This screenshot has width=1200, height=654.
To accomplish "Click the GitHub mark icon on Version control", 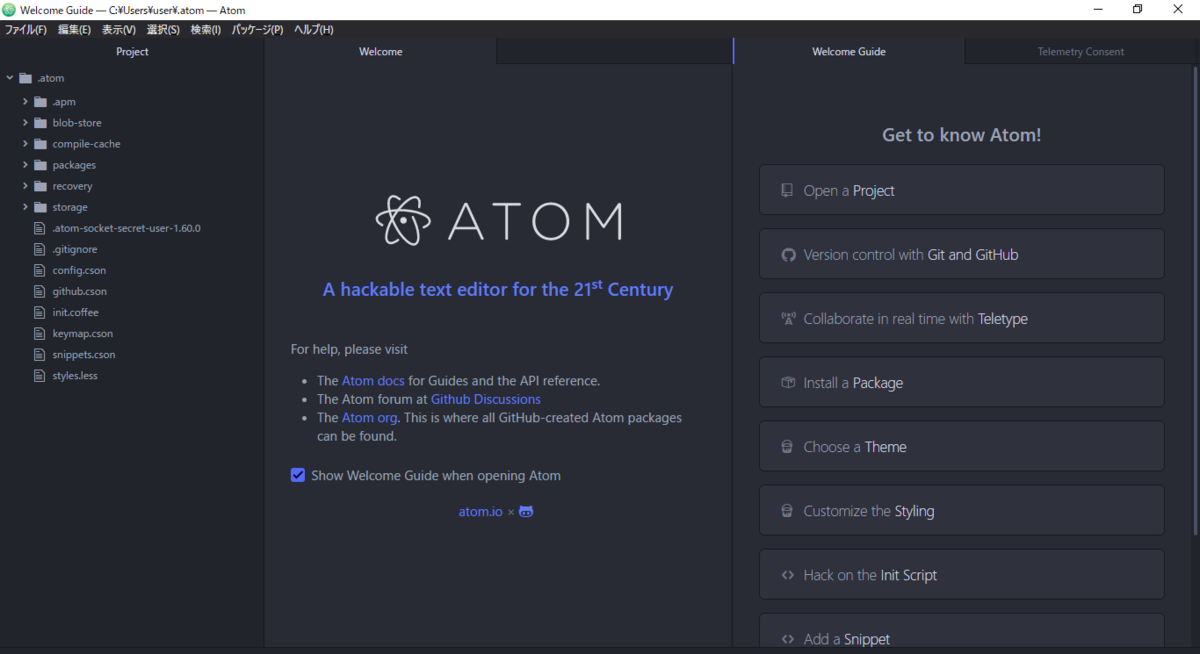I will (787, 254).
